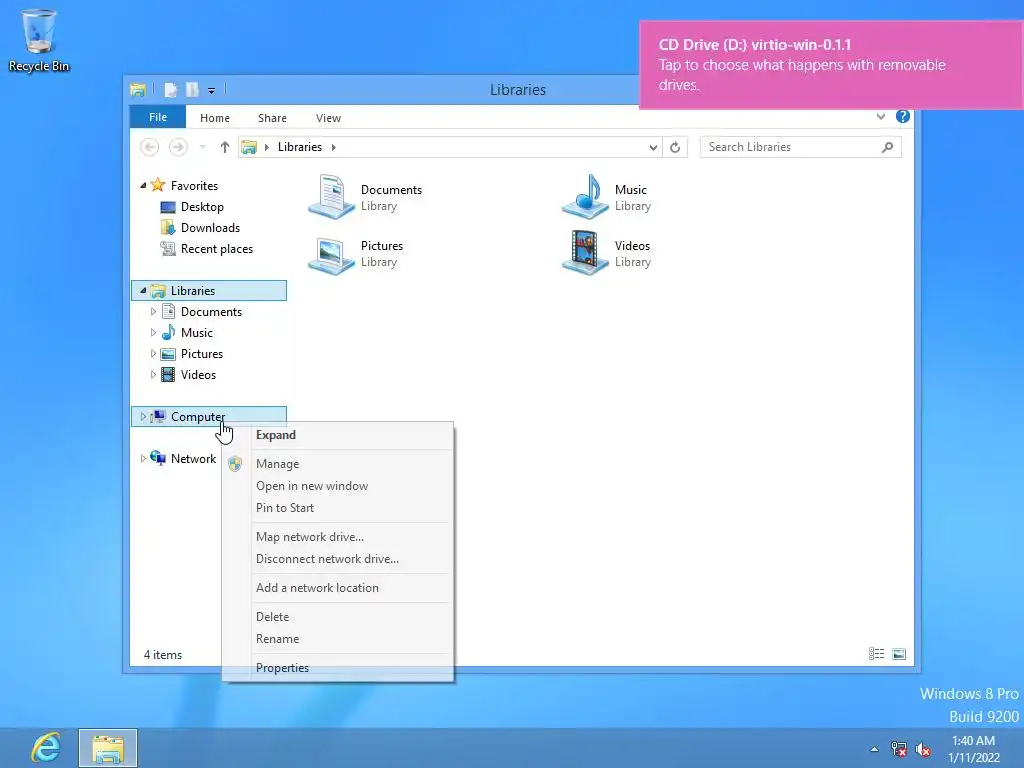The width and height of the screenshot is (1024, 768).
Task: Open Properties from the context menu
Action: [338, 667]
